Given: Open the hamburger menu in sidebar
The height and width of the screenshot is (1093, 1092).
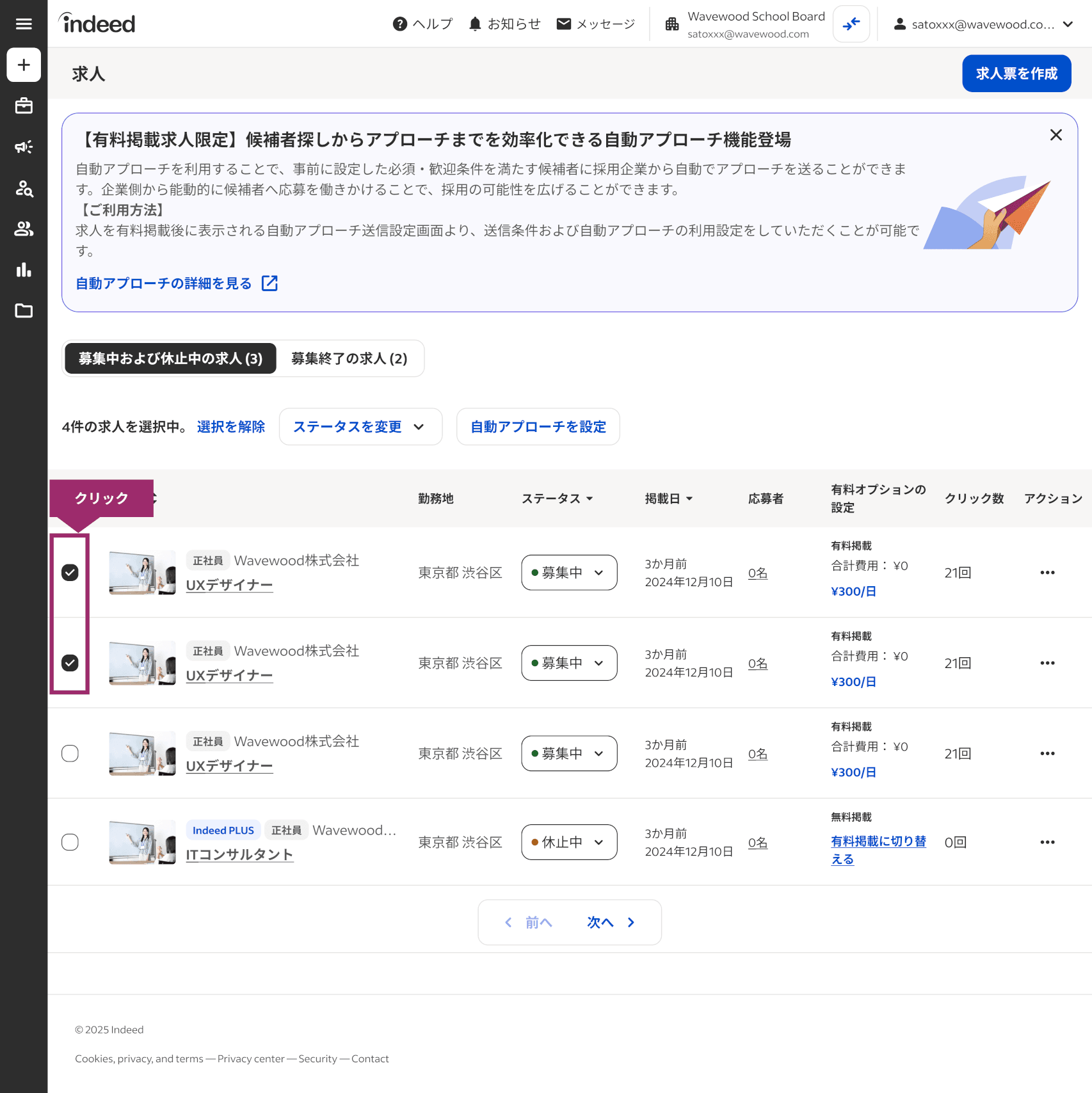Looking at the screenshot, I should point(24,24).
